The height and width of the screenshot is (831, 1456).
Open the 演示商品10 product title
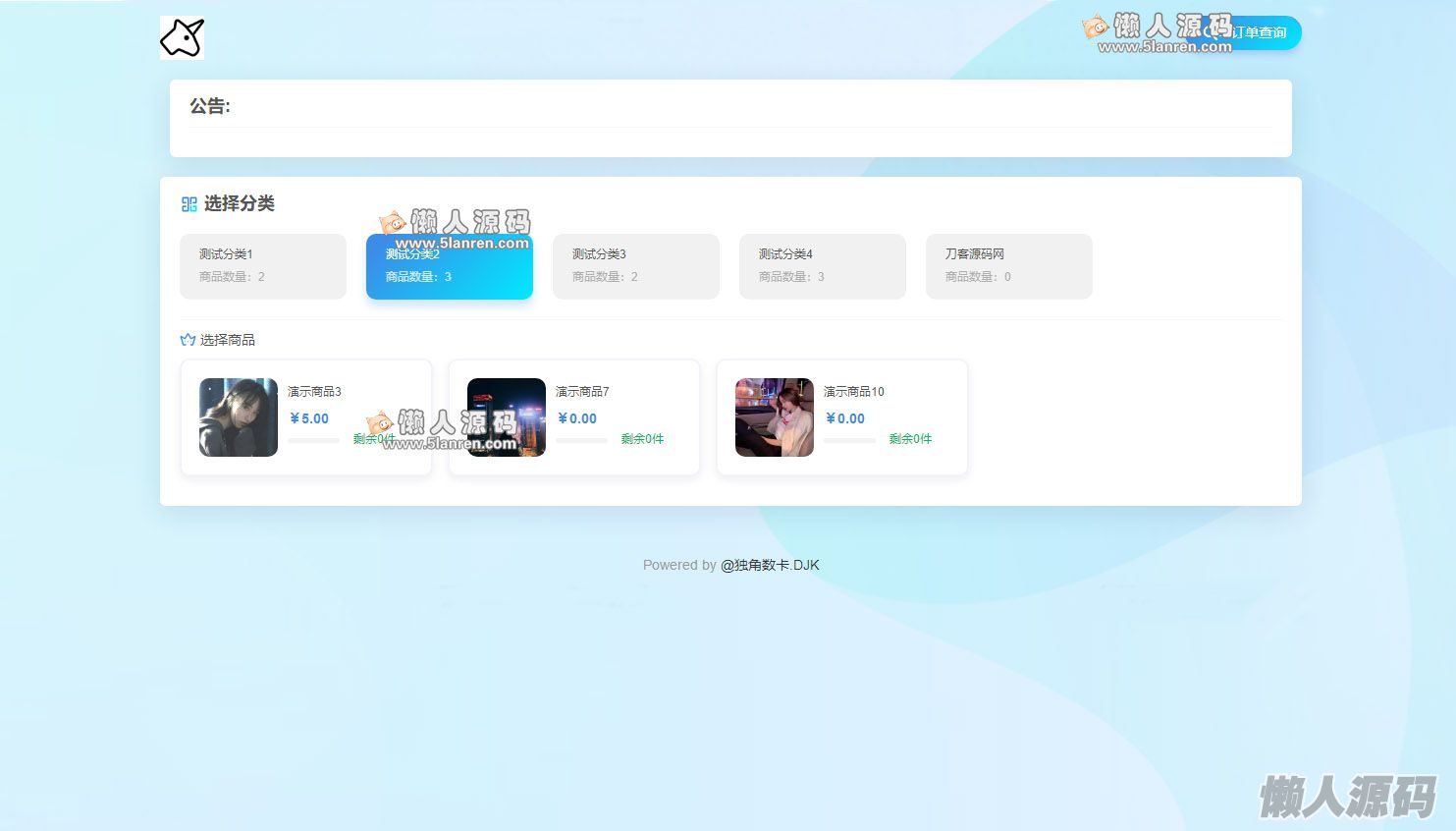tap(853, 392)
